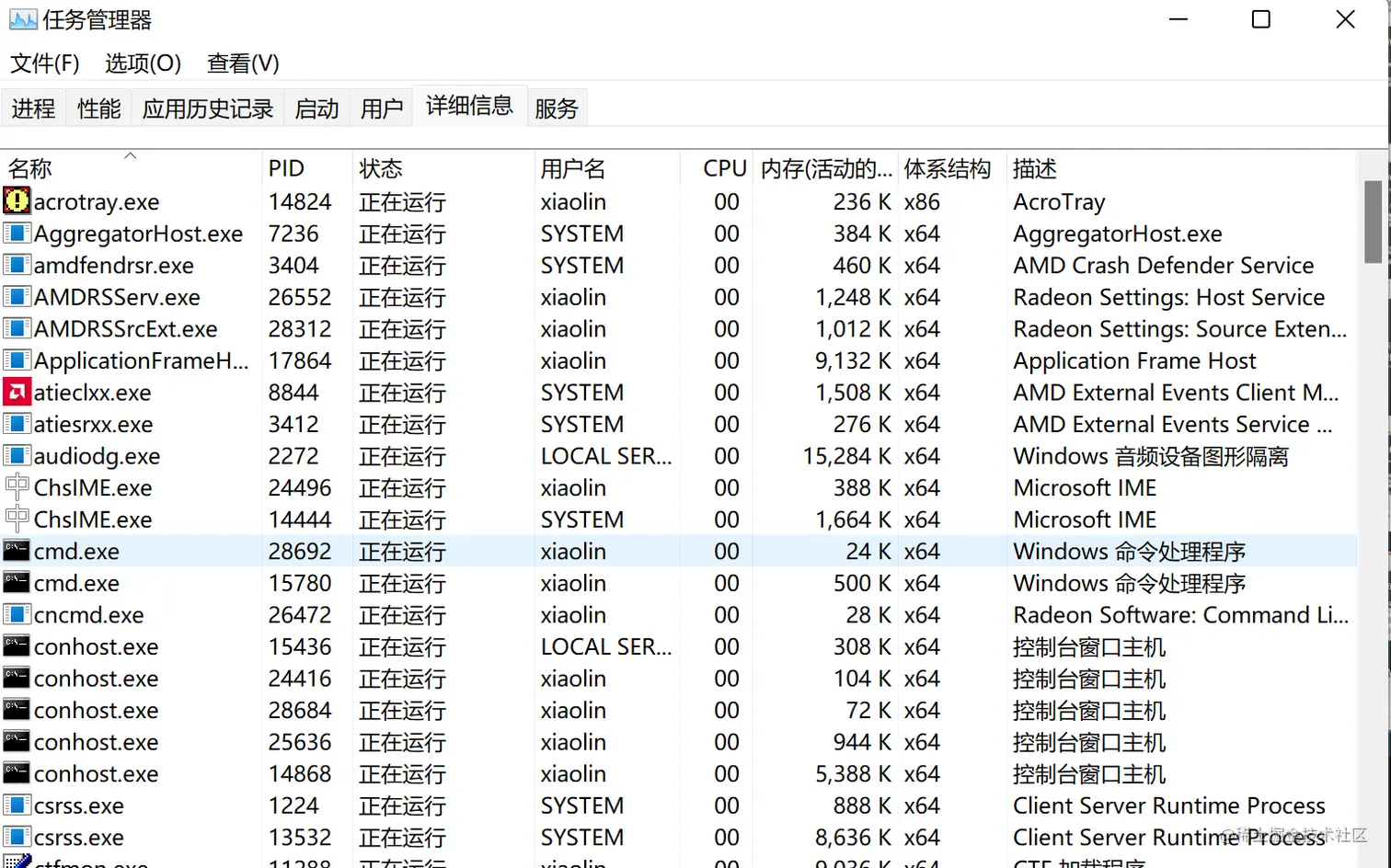Image resolution: width=1391 pixels, height=868 pixels.
Task: Click cmd.exe icon with PID 15780
Action: (x=17, y=583)
